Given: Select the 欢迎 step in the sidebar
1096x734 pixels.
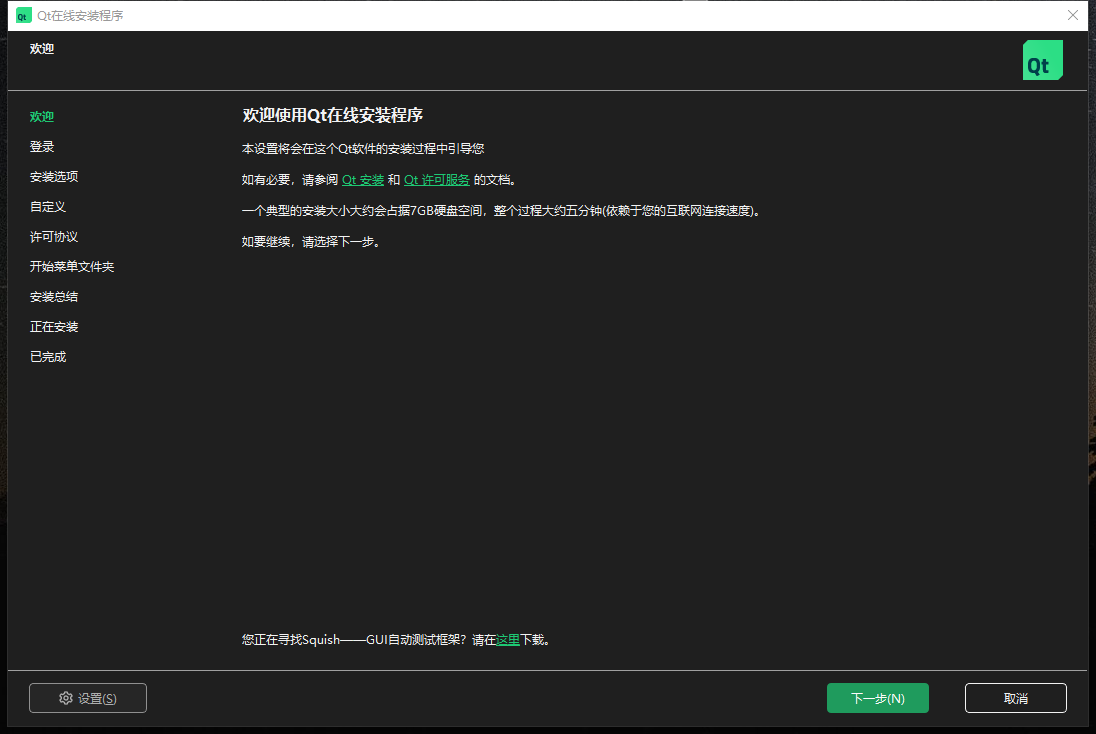Looking at the screenshot, I should coord(42,117).
